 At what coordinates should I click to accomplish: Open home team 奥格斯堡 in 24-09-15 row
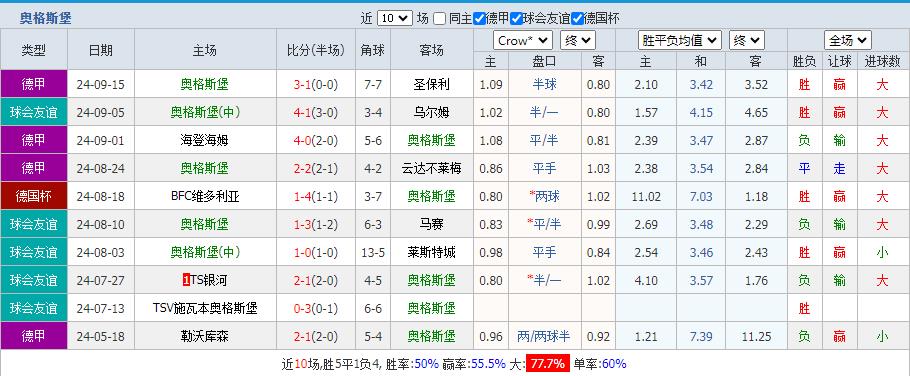[x=204, y=85]
